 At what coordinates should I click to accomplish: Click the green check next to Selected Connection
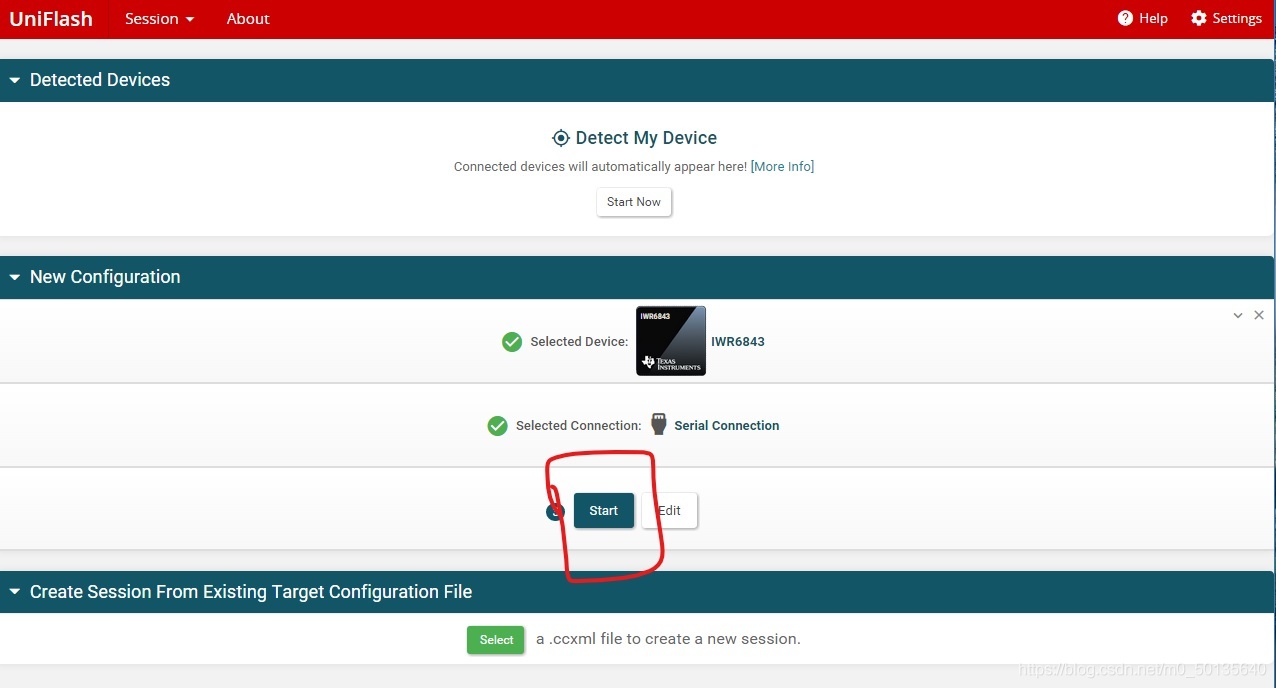pos(497,426)
